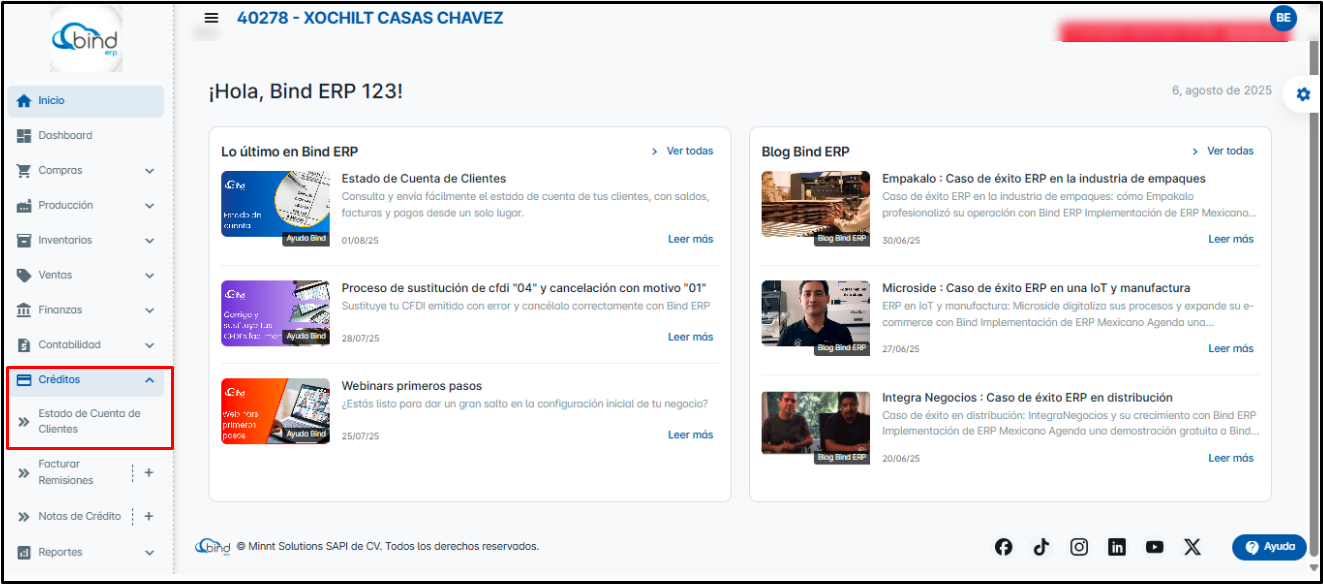1323x584 pixels.
Task: Select the Ventas menu label
Action: pos(55,276)
